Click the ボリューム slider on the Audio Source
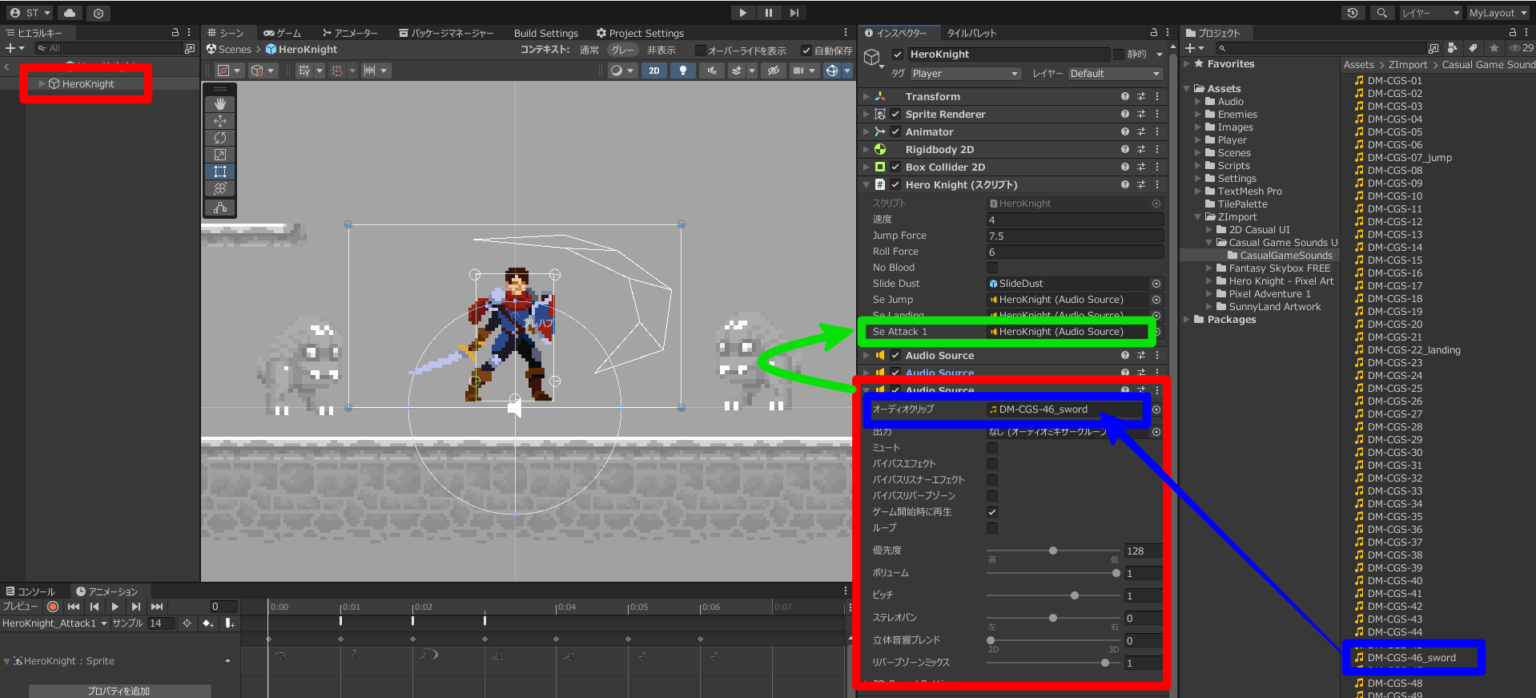 (x=1117, y=572)
